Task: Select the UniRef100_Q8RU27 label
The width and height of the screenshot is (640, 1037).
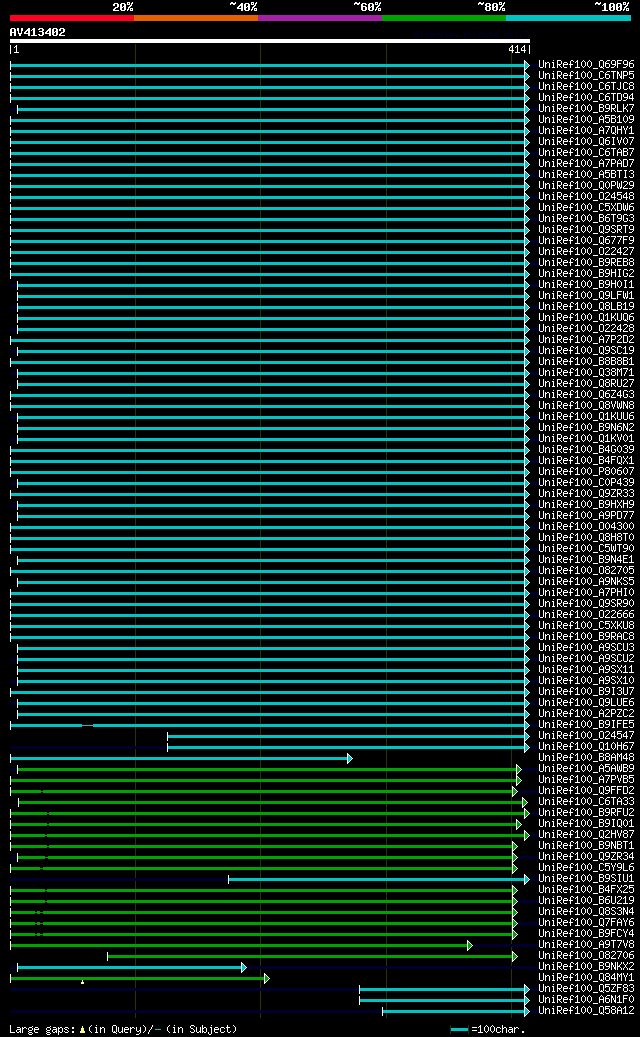Action: click(x=586, y=384)
